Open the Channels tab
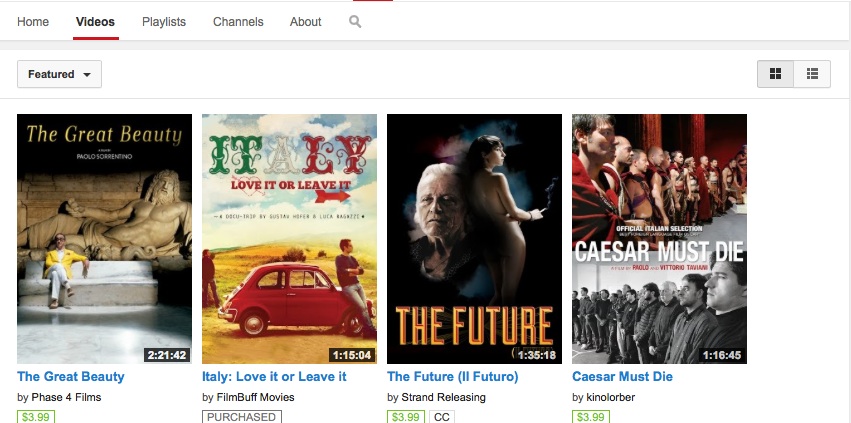851x423 pixels. pos(238,22)
